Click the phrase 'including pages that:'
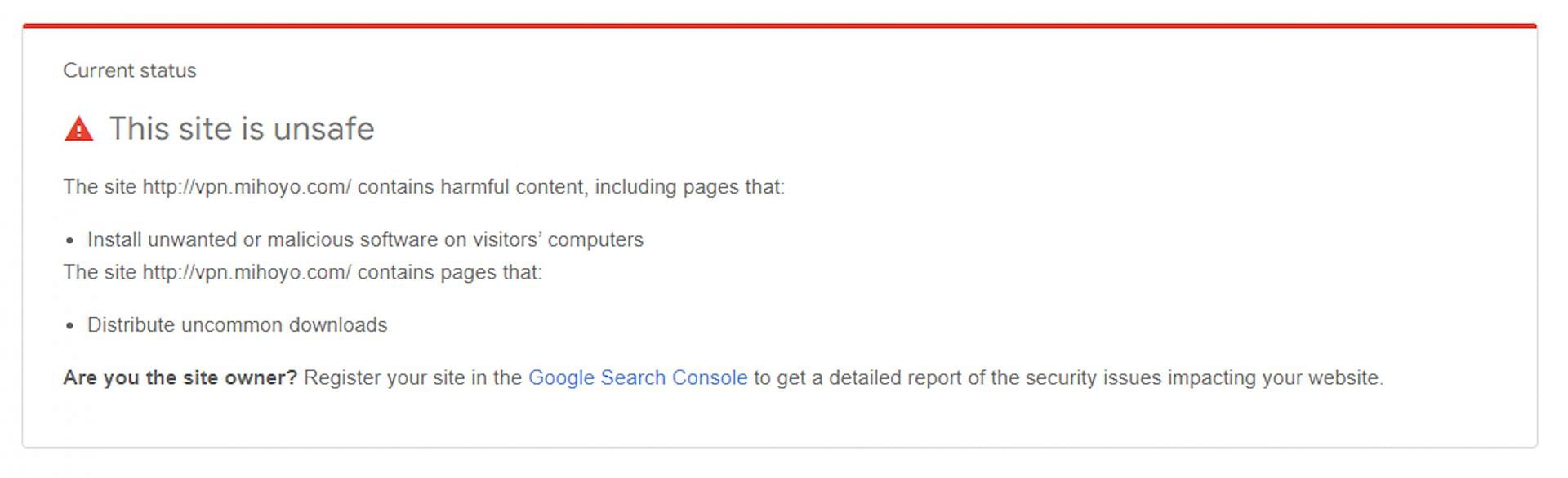This screenshot has height=478, width=1568. pyautogui.click(x=689, y=187)
